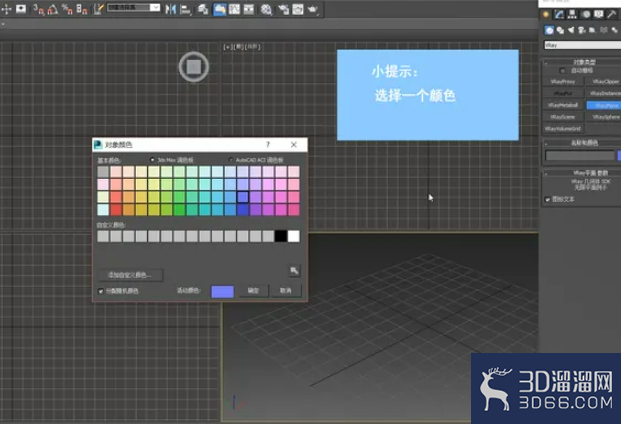Select Shapes category in Create panel
Viewport: 621px width, 424px height.
[560, 30]
